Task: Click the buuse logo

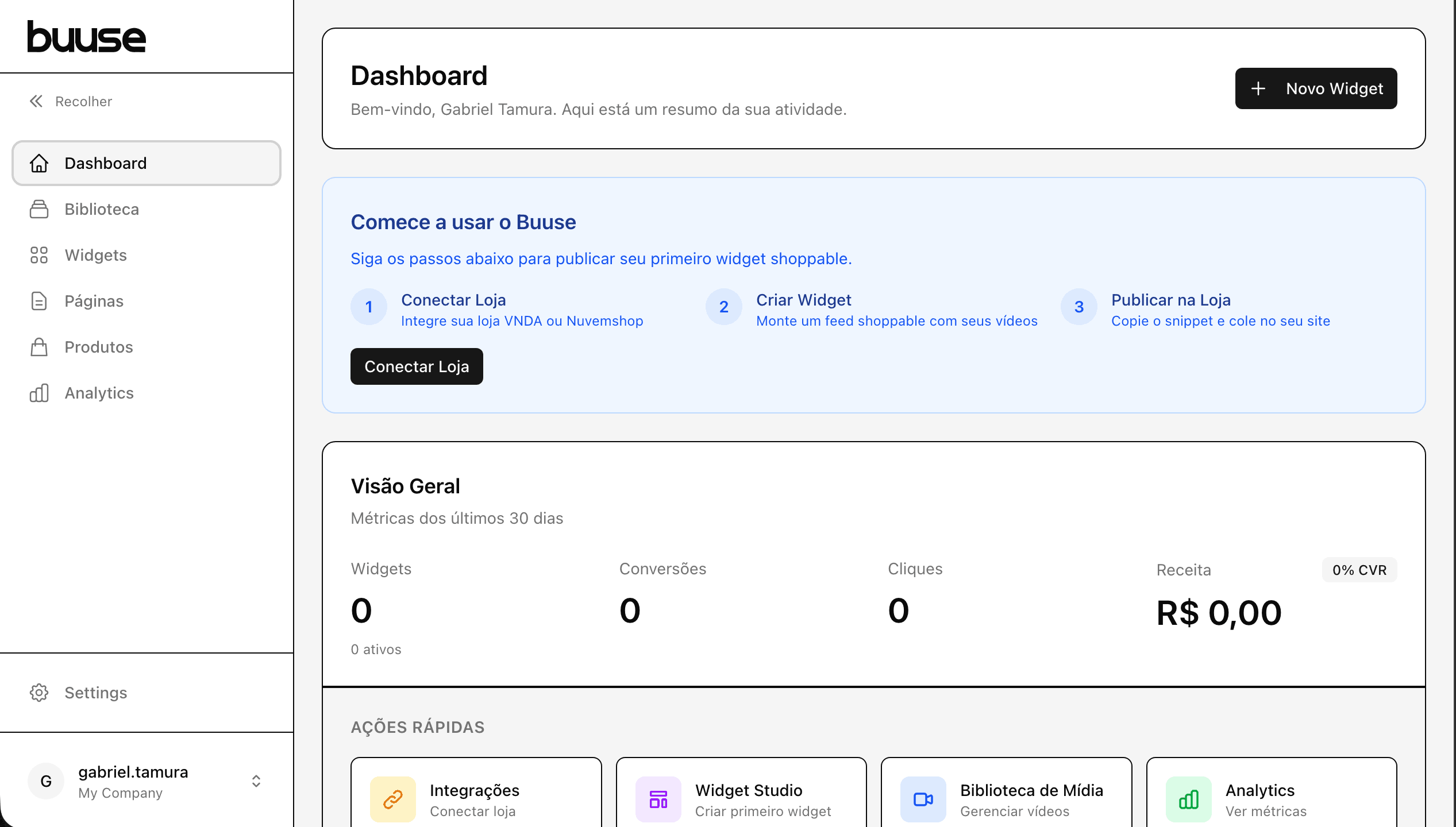Action: click(87, 37)
